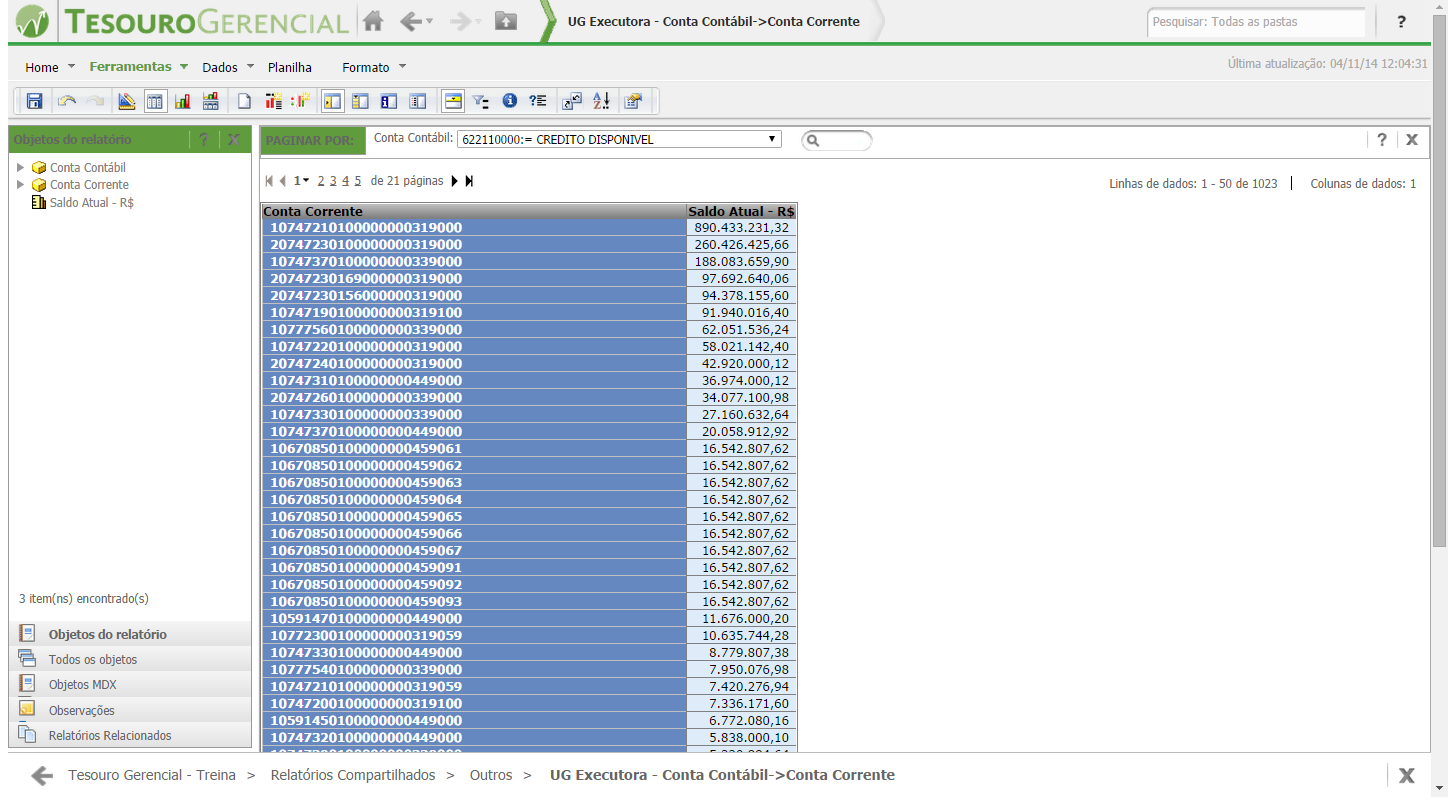The width and height of the screenshot is (1455, 804).
Task: Select the Objetos do relatório tab
Action: [130, 634]
